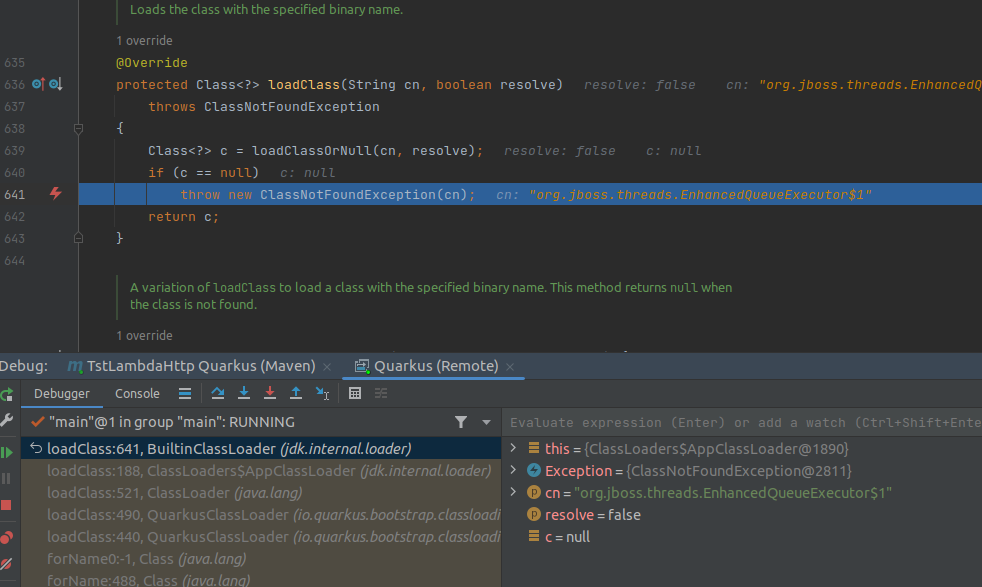Click the cn parameter 'P' icon
The width and height of the screenshot is (982, 587).
pyautogui.click(x=534, y=492)
